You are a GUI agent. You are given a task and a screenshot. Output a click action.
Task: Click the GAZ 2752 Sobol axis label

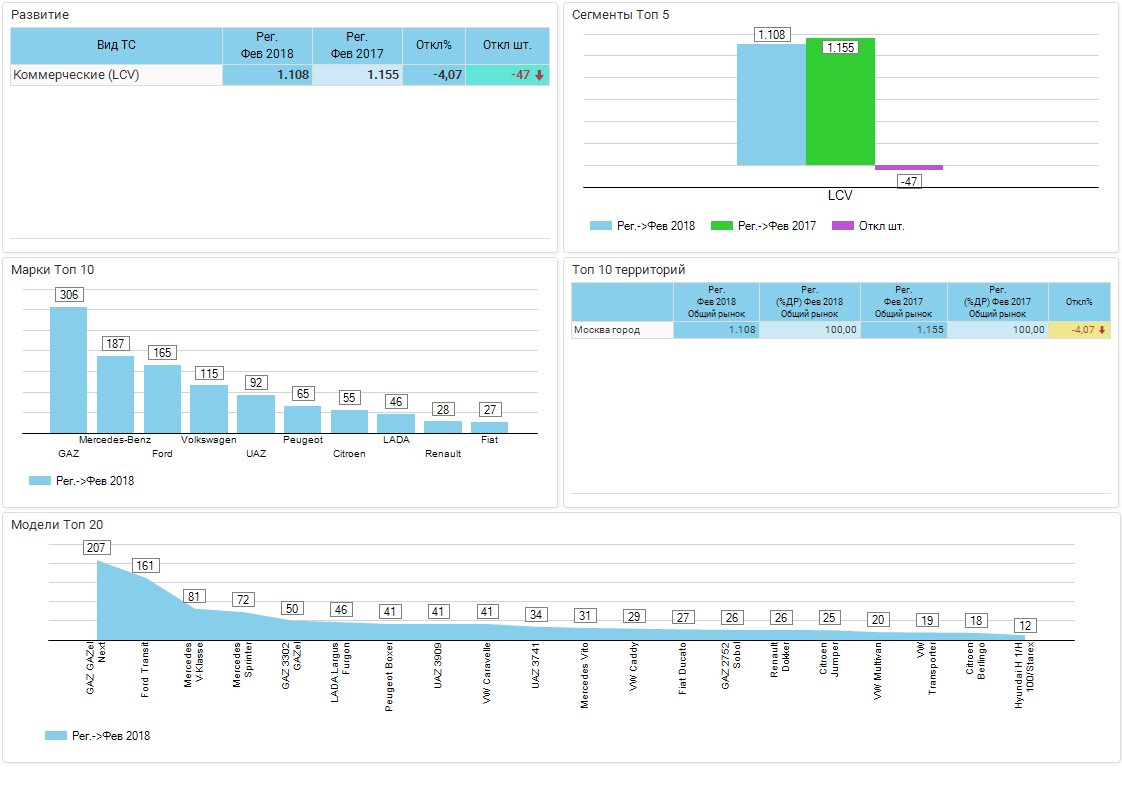[x=731, y=666]
